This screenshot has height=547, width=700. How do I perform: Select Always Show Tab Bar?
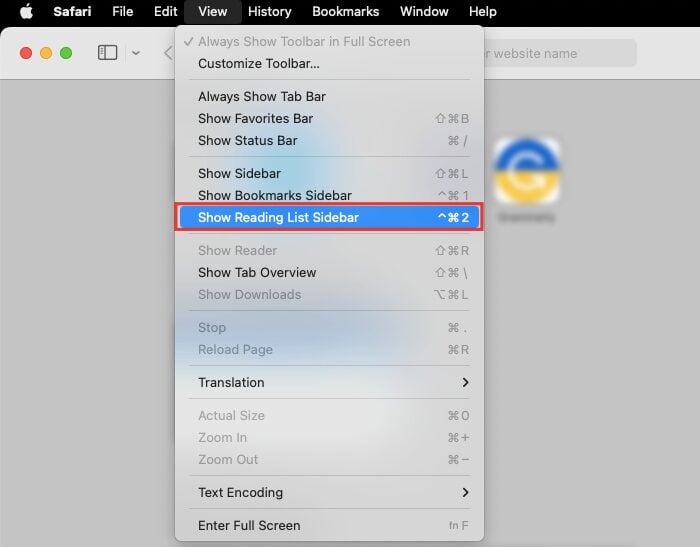point(329,96)
